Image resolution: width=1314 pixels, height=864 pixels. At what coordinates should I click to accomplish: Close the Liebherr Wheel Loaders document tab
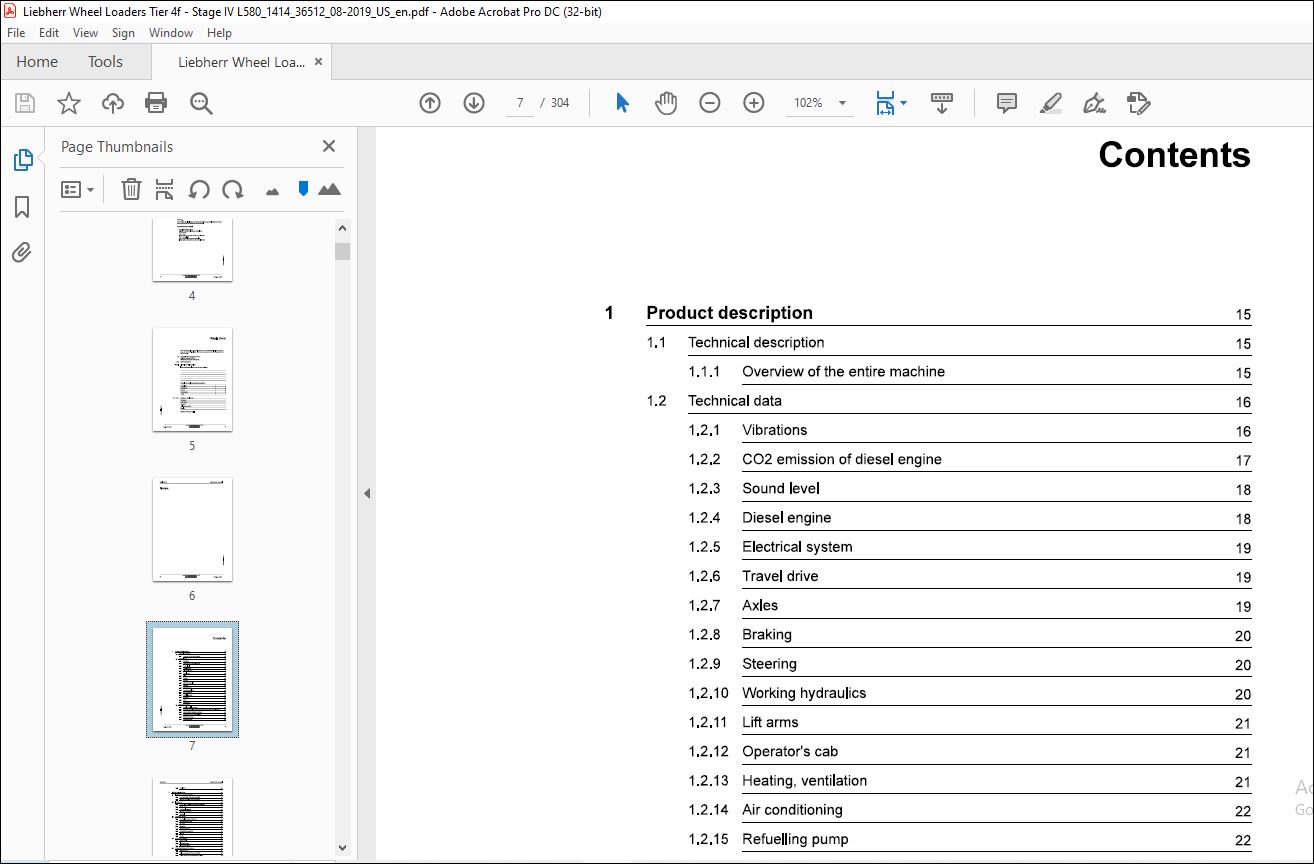318,61
